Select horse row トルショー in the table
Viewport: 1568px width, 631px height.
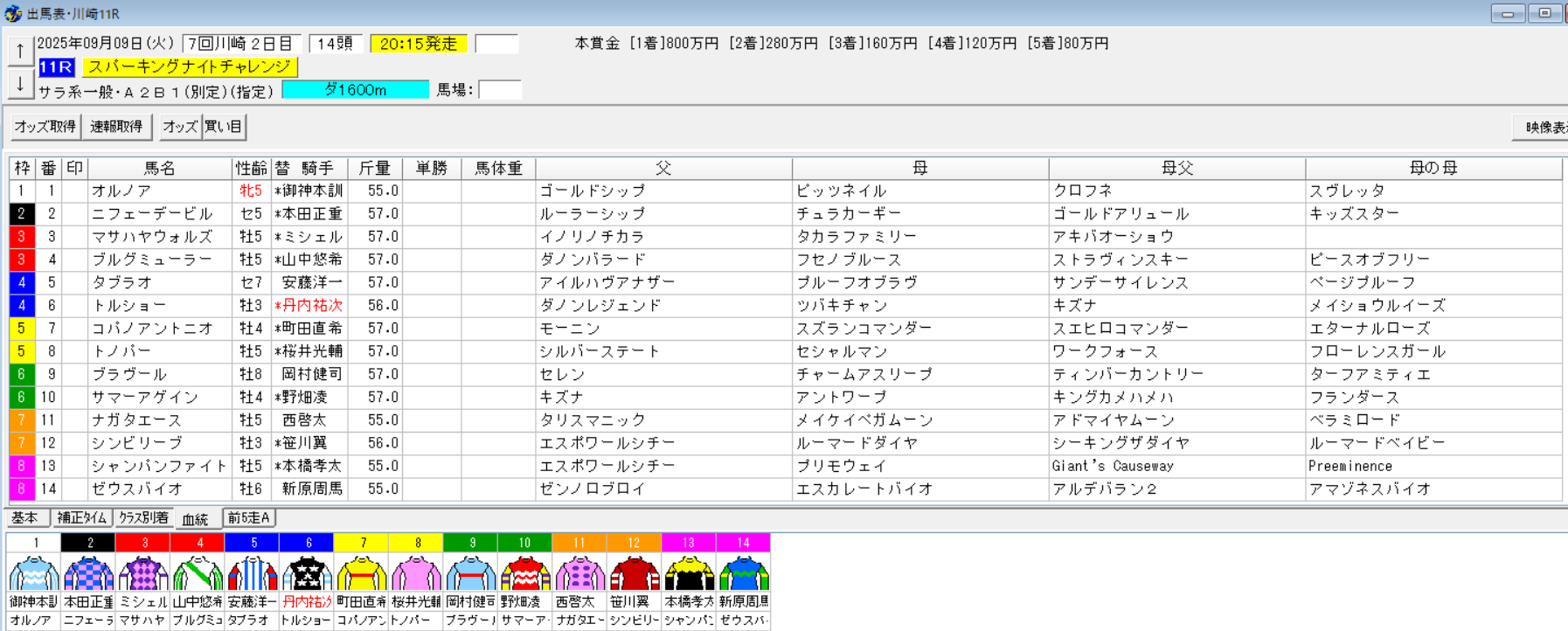click(785, 306)
